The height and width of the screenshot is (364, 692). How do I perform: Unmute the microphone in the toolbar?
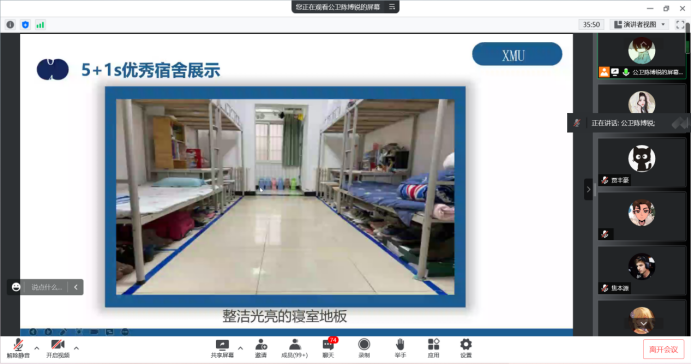click(x=18, y=348)
